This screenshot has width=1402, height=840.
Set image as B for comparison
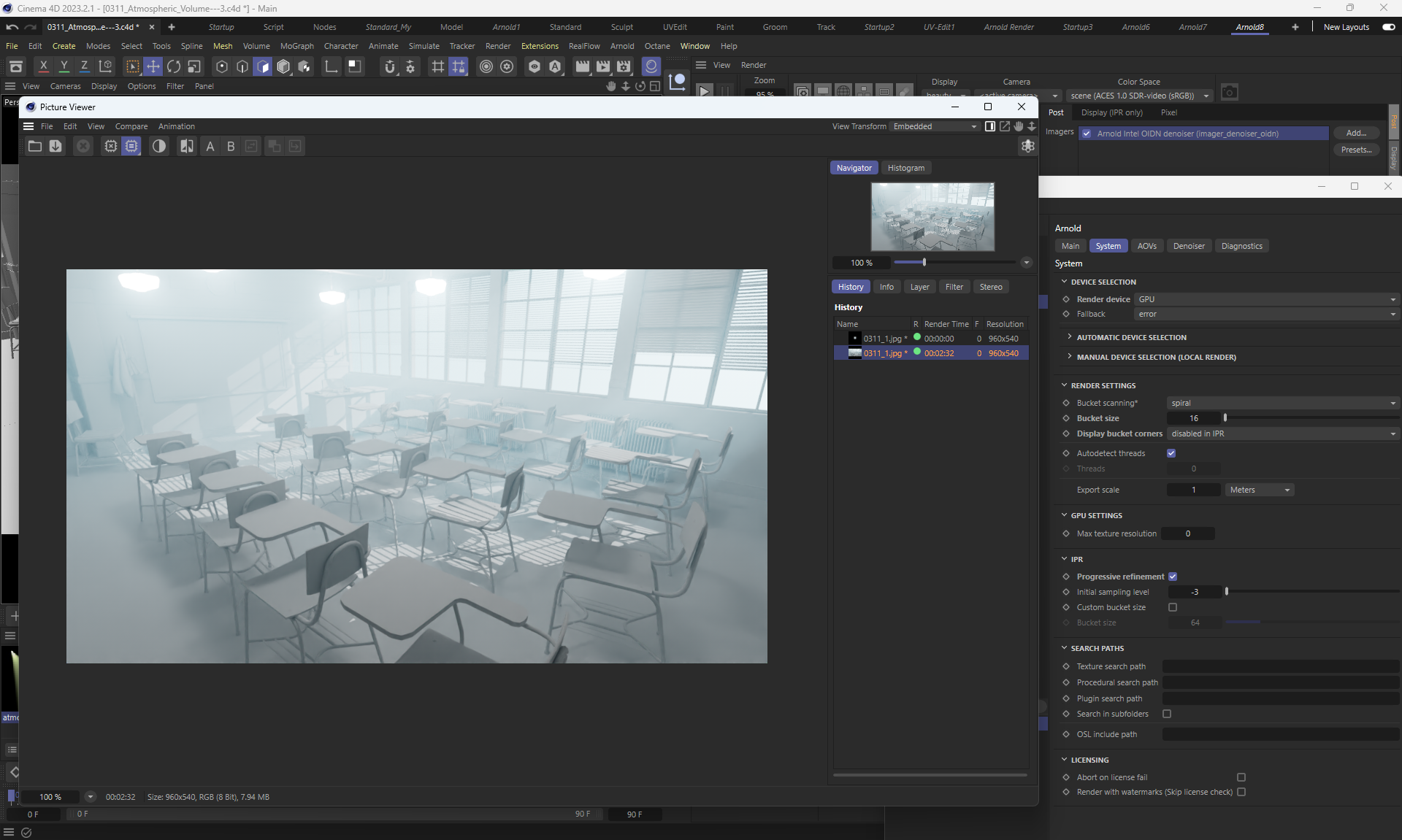[231, 147]
